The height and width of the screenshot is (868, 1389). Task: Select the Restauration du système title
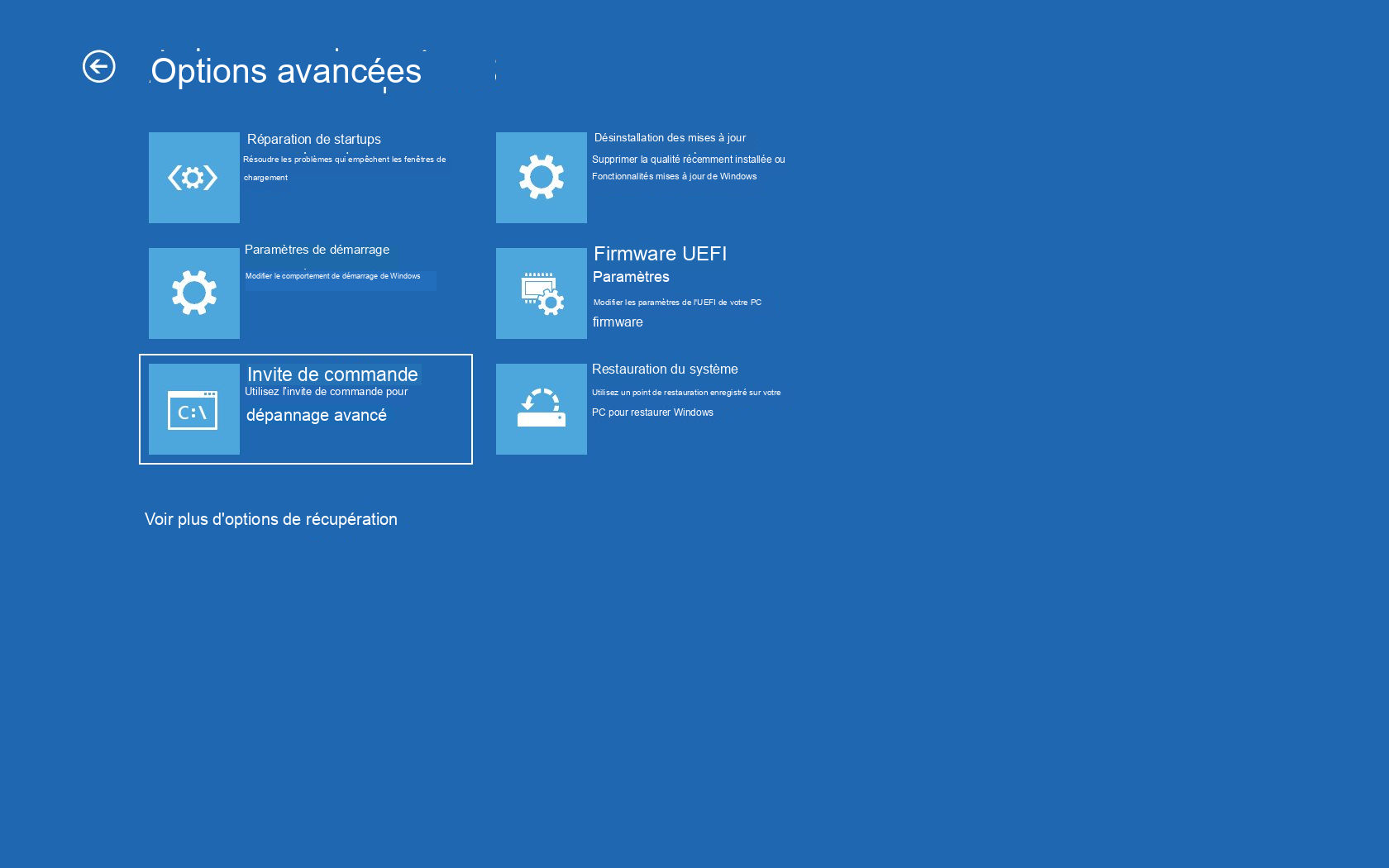(665, 370)
